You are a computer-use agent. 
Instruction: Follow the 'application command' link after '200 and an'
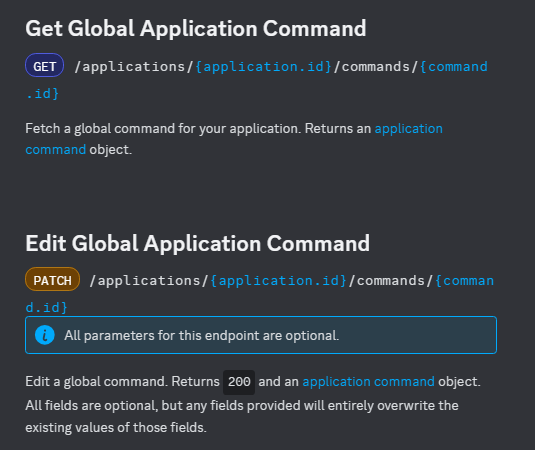(368, 382)
